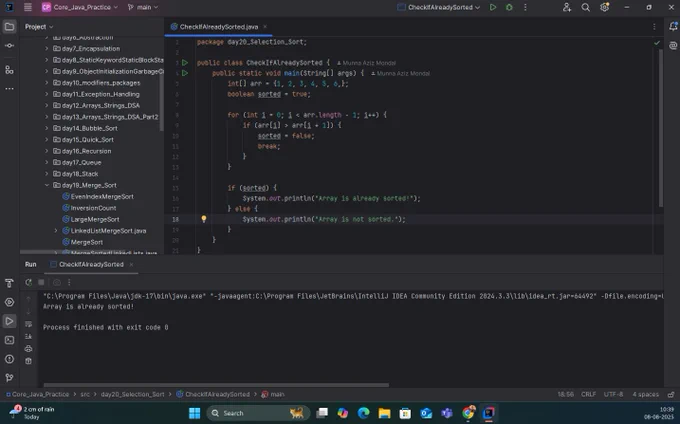This screenshot has height=424, width=680.
Task: Open the hamburger main menu
Action: 28,7
